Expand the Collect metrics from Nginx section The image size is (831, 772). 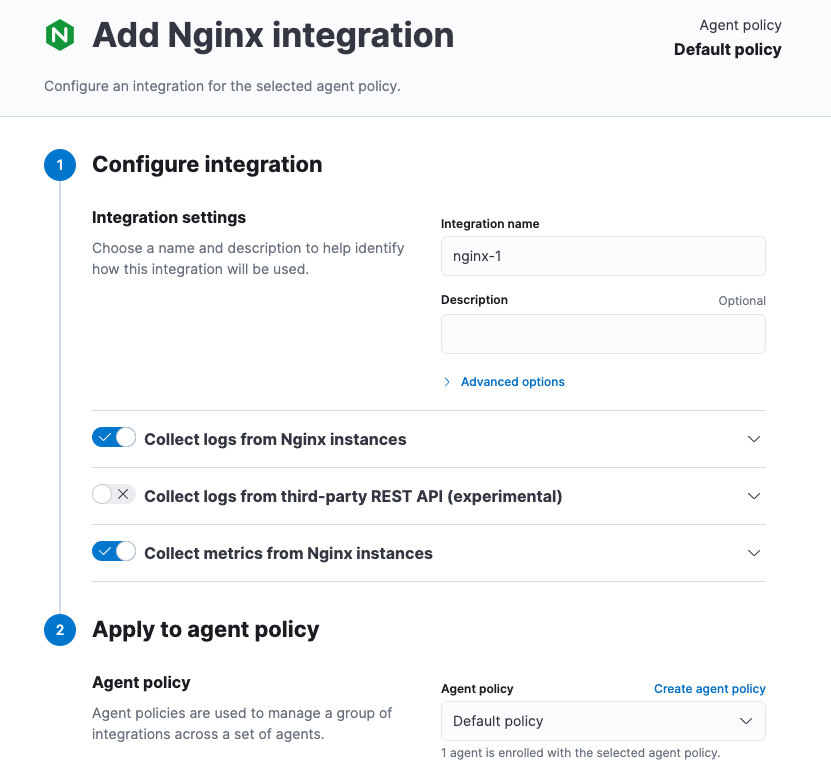753,553
